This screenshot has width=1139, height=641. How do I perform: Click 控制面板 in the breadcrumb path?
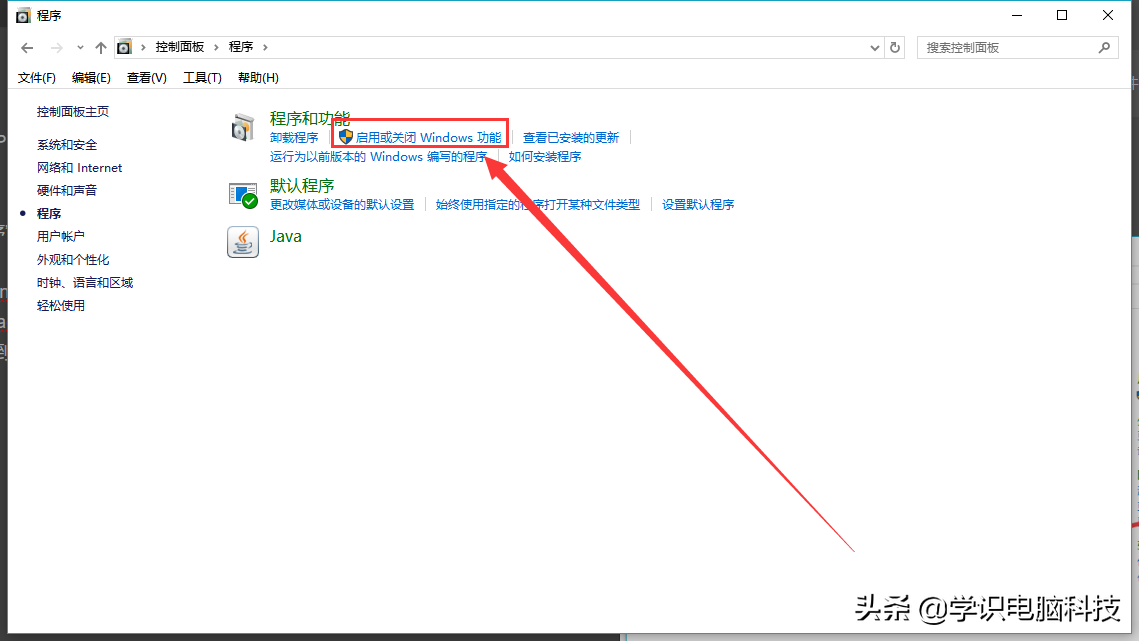(179, 47)
